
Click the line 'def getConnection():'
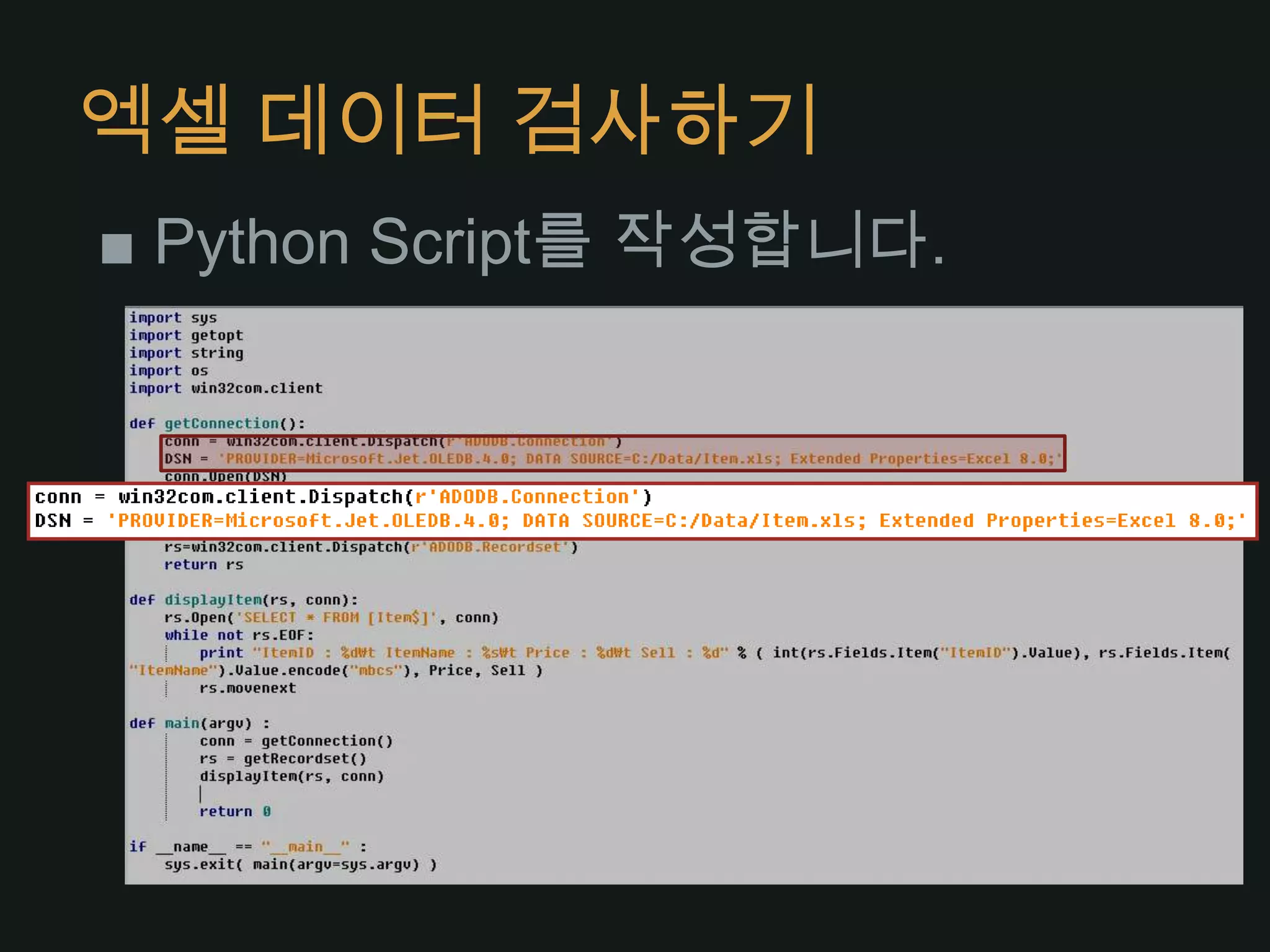(x=217, y=424)
